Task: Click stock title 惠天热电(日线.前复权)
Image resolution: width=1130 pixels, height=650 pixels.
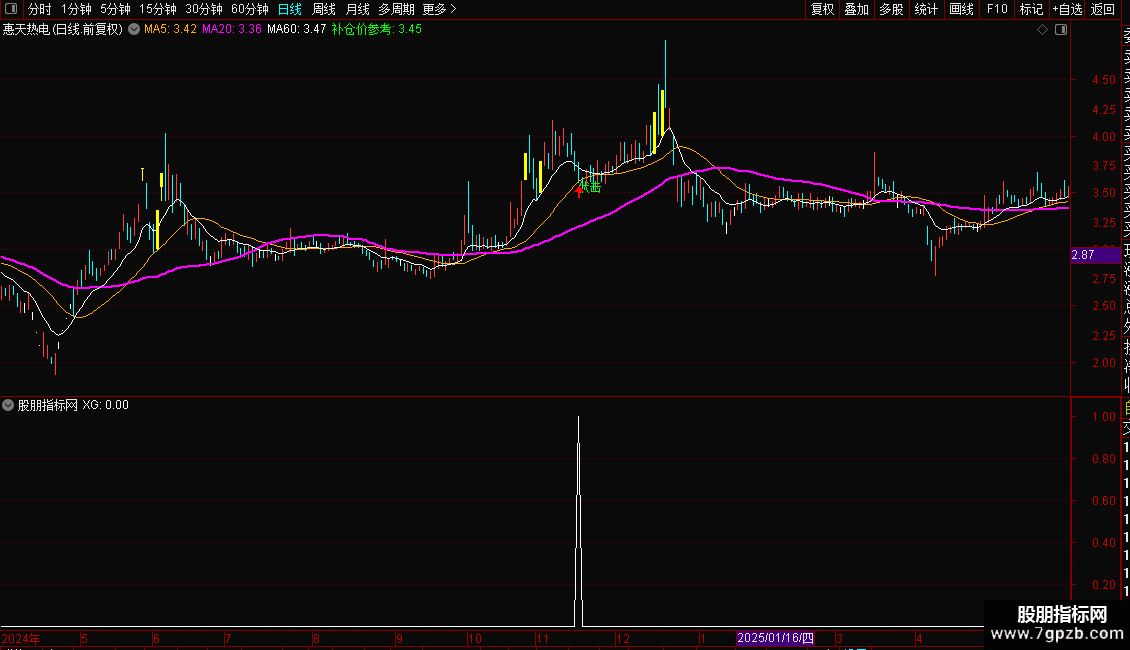Action: point(63,30)
